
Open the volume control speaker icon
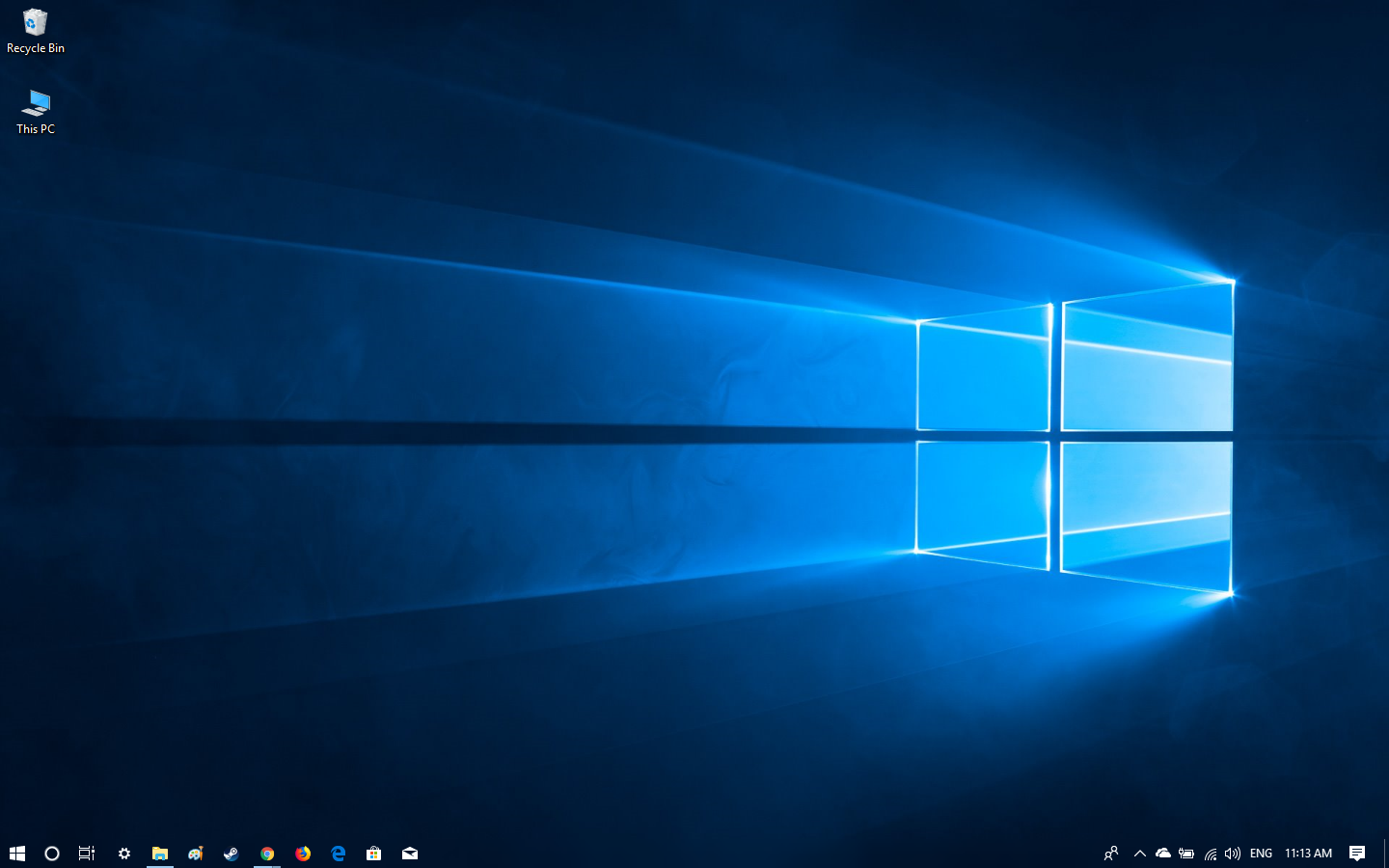[x=1233, y=854]
